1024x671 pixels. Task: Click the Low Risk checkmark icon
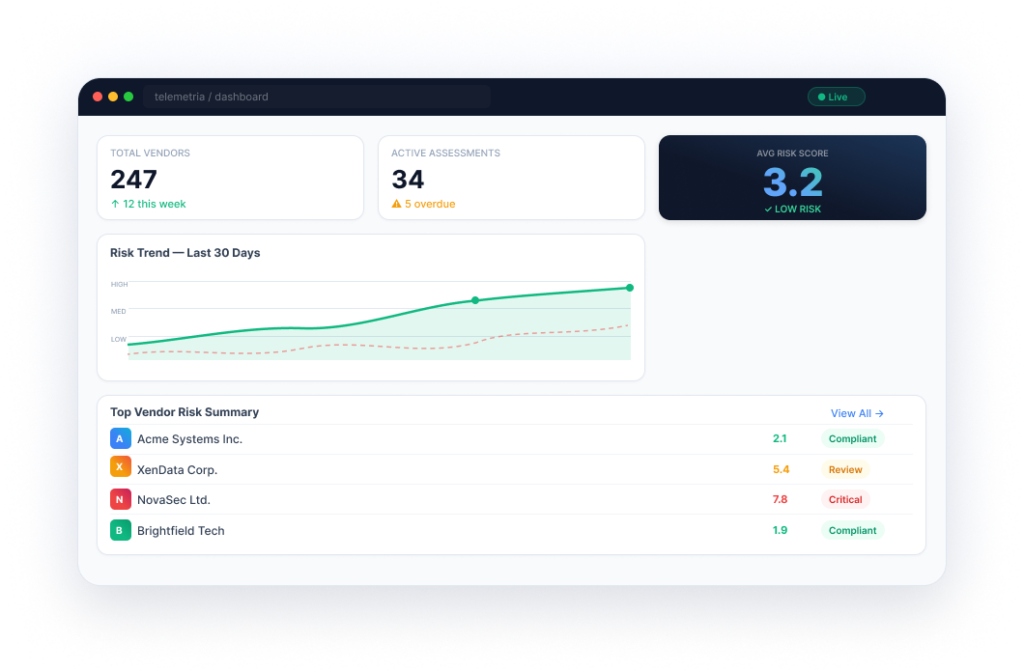[x=767, y=209]
